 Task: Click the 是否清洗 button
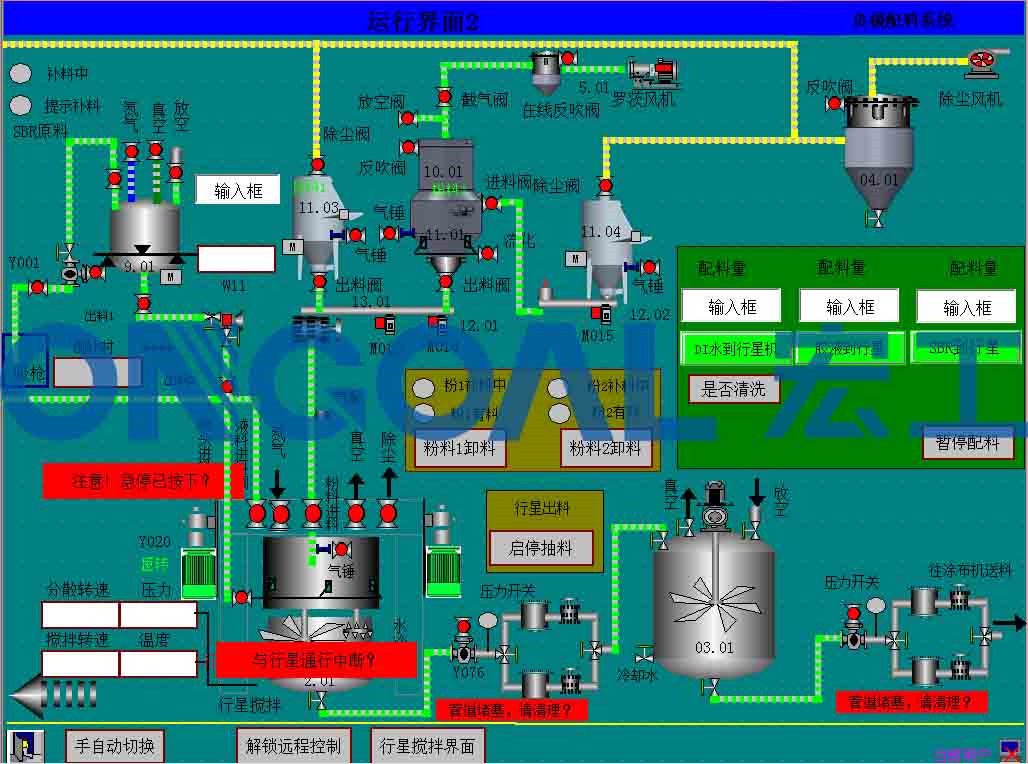point(734,389)
